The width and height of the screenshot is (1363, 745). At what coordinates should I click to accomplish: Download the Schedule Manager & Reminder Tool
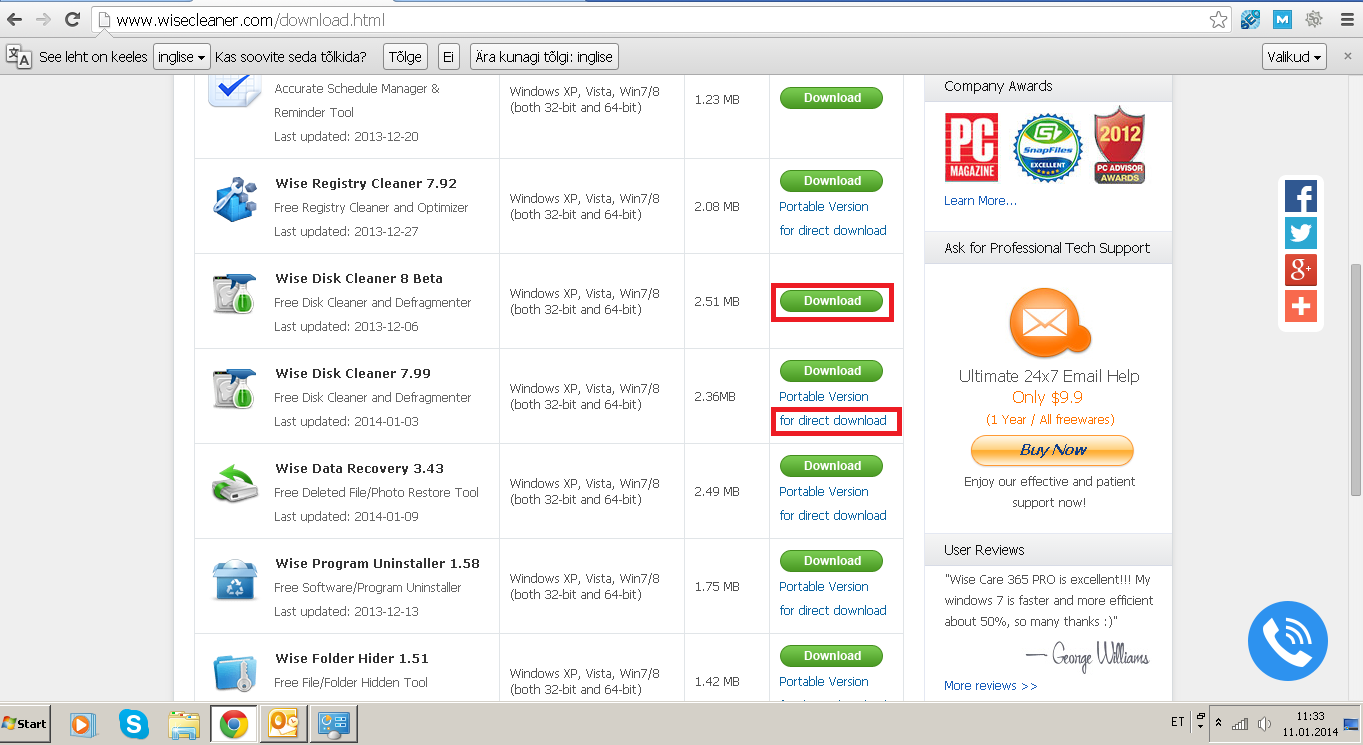(x=832, y=98)
